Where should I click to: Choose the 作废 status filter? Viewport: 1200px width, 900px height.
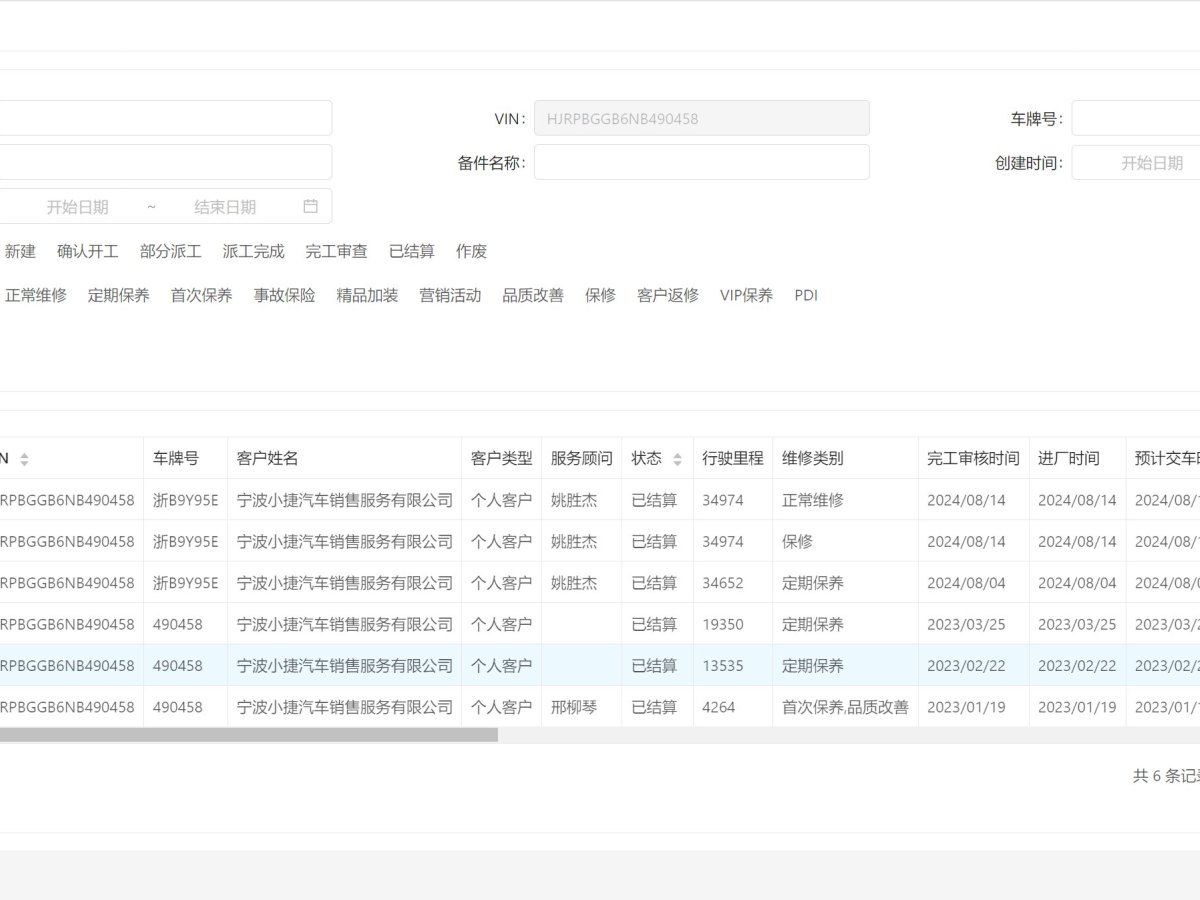click(x=471, y=251)
